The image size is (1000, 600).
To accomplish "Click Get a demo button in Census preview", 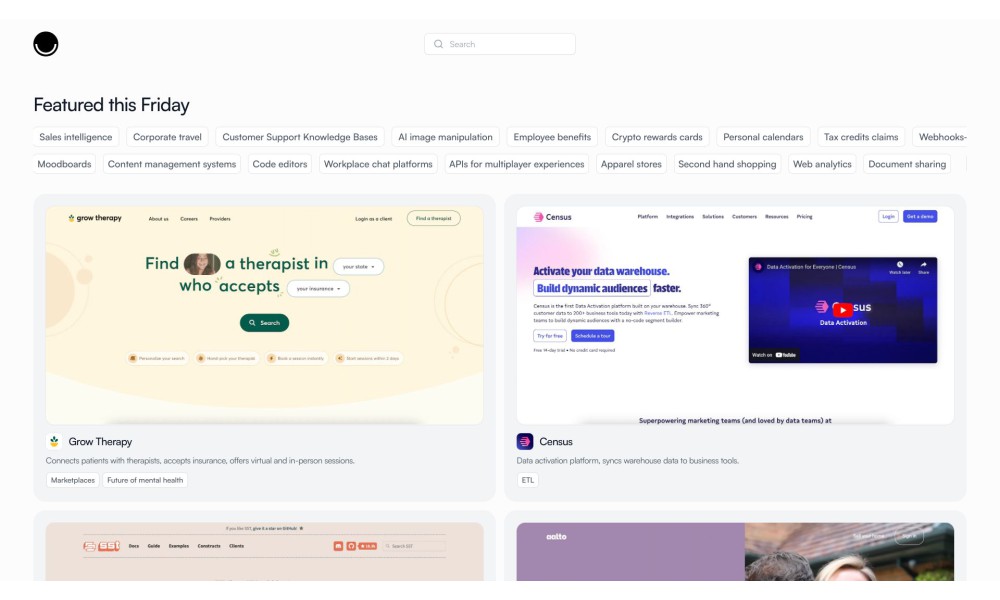I will (x=920, y=217).
